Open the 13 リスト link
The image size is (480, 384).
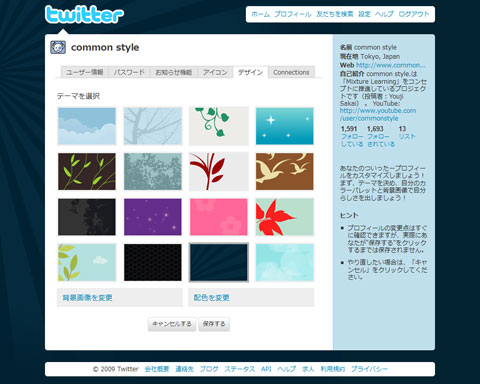[x=407, y=133]
